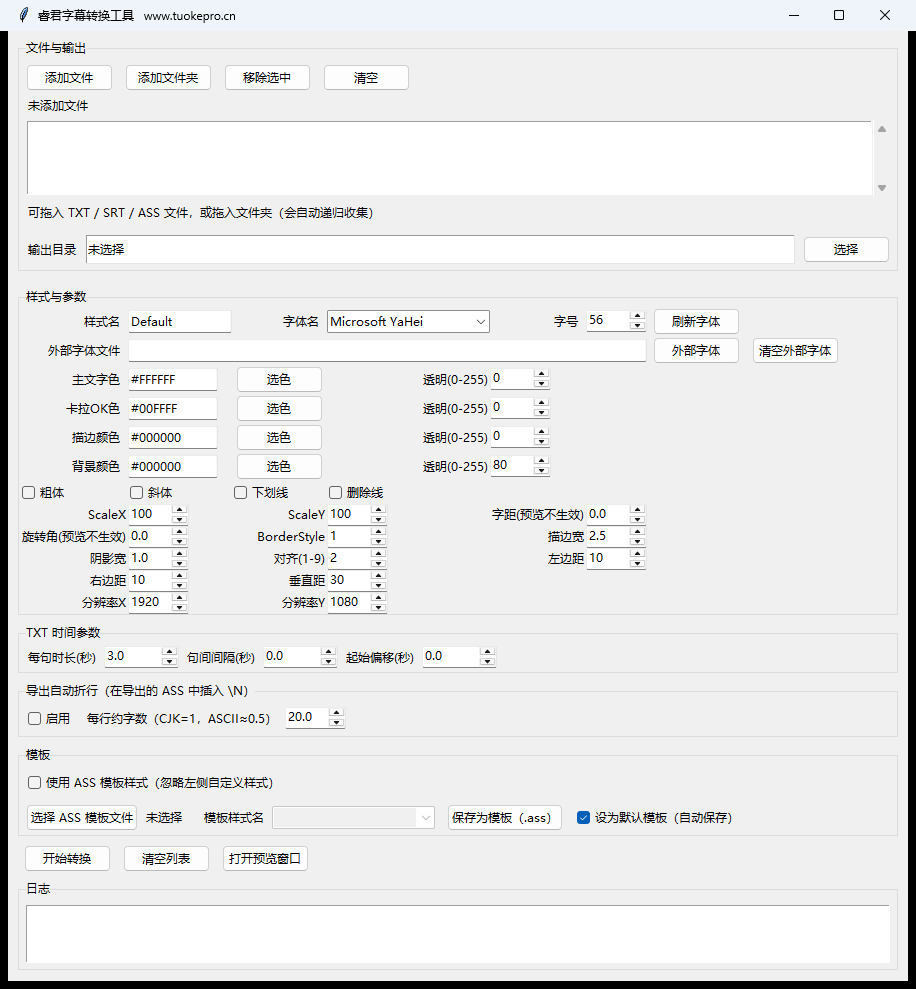Increase 阴影宽 spinner value
Screen dimensions: 916x989
(180, 554)
